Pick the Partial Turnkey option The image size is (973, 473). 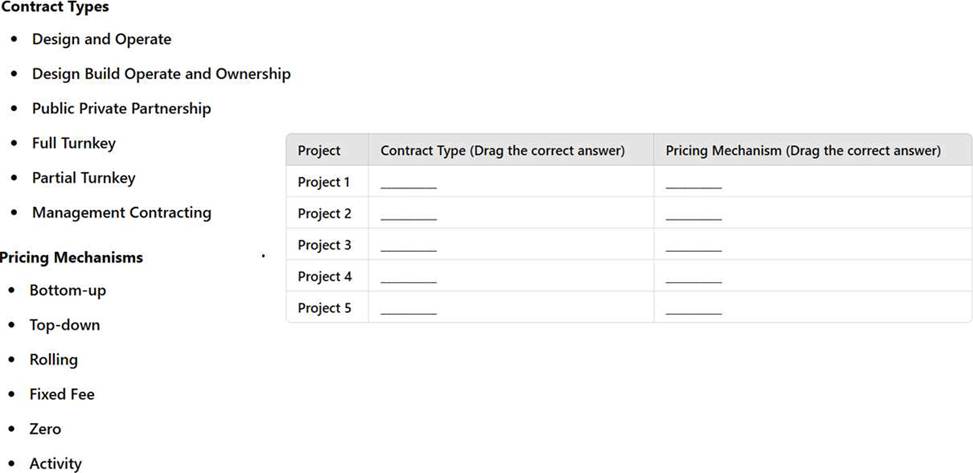pyautogui.click(x=84, y=178)
